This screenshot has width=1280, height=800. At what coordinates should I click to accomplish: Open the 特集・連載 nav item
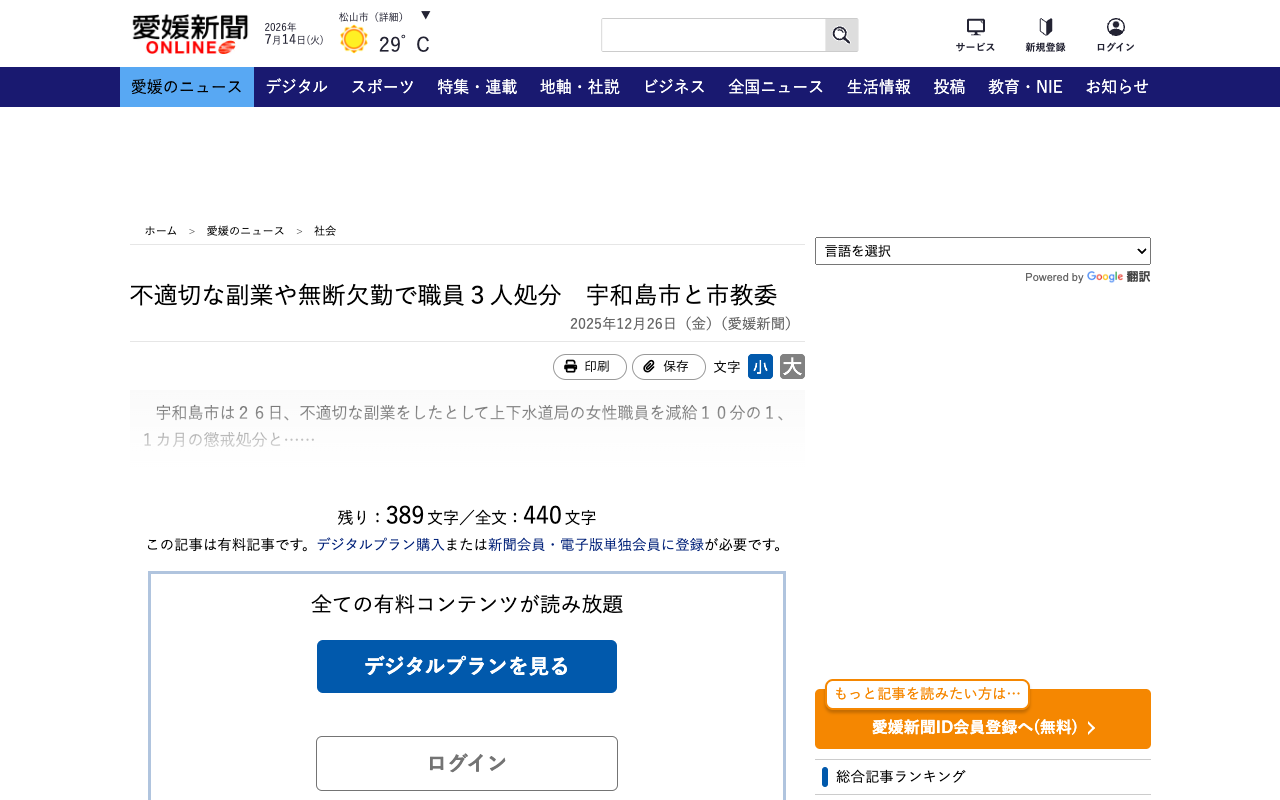point(477,87)
